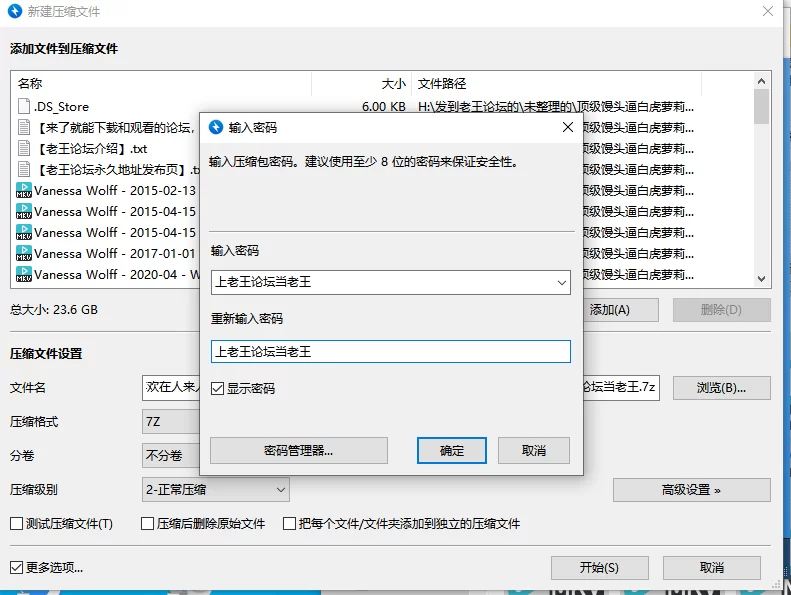Click the app logo in 输入密码 dialog title

[216, 127]
